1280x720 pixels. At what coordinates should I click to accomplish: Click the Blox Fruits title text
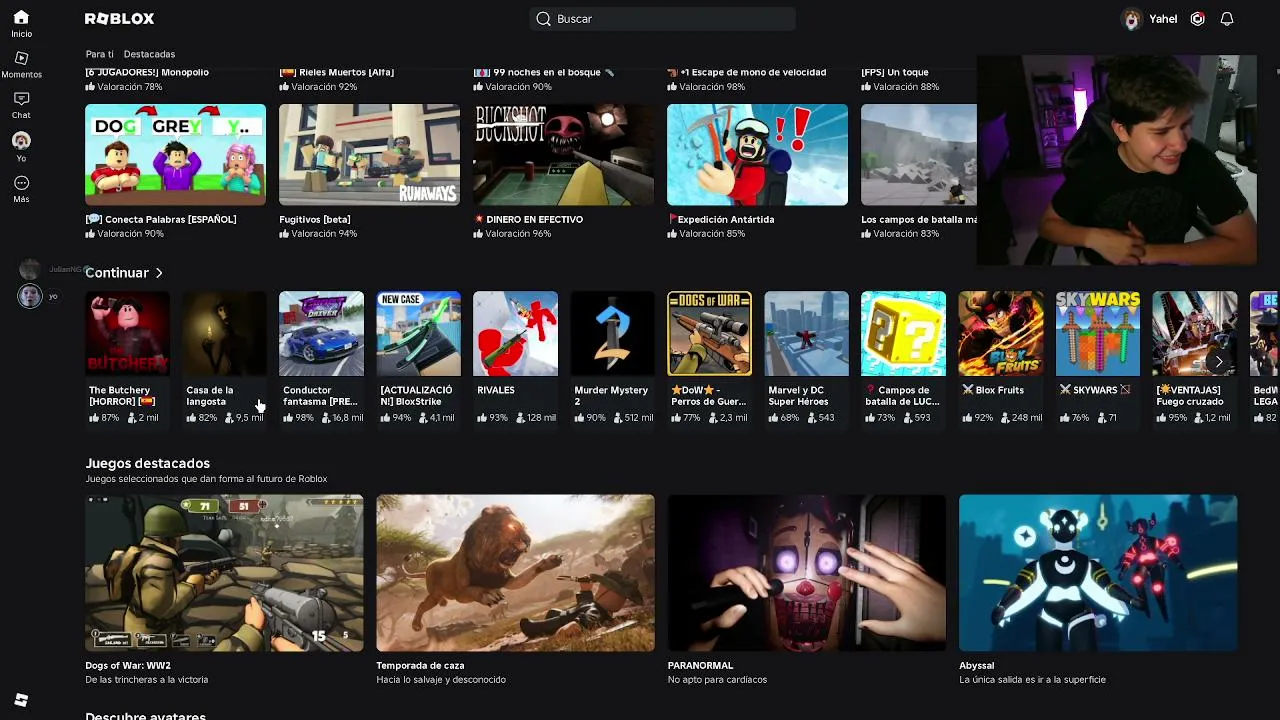[x=992, y=390]
